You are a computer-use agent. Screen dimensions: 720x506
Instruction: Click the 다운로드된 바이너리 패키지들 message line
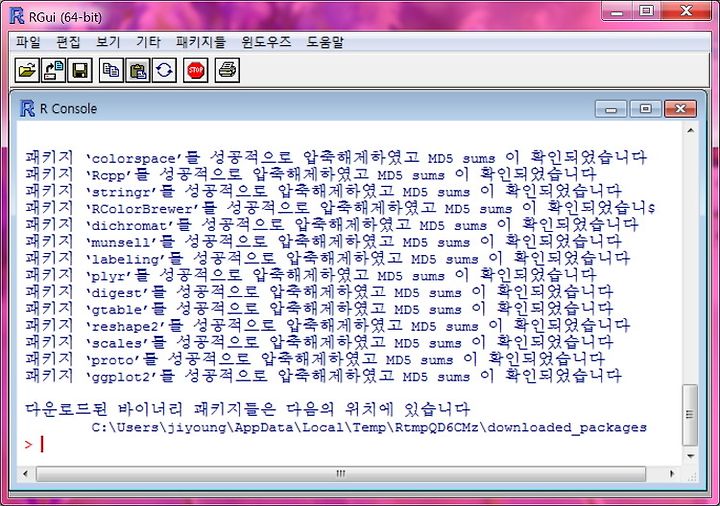248,409
